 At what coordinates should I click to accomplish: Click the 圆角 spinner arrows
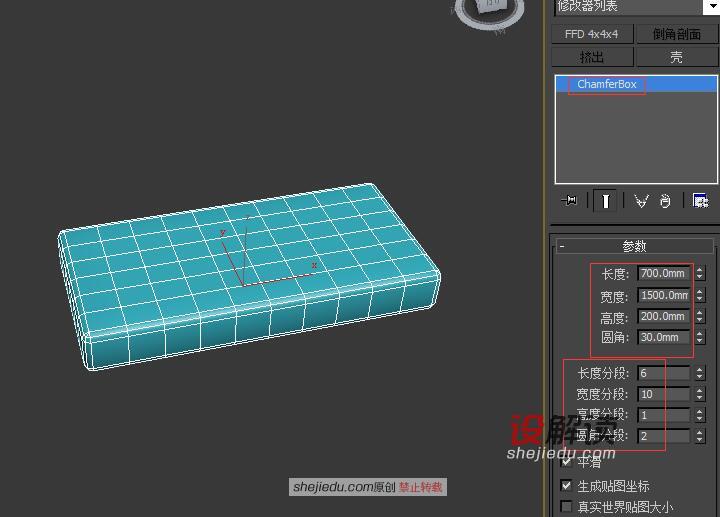pyautogui.click(x=699, y=337)
